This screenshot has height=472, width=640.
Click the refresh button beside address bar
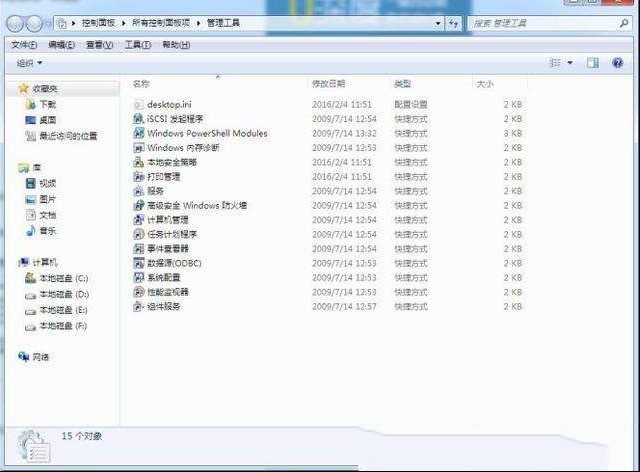(x=453, y=23)
